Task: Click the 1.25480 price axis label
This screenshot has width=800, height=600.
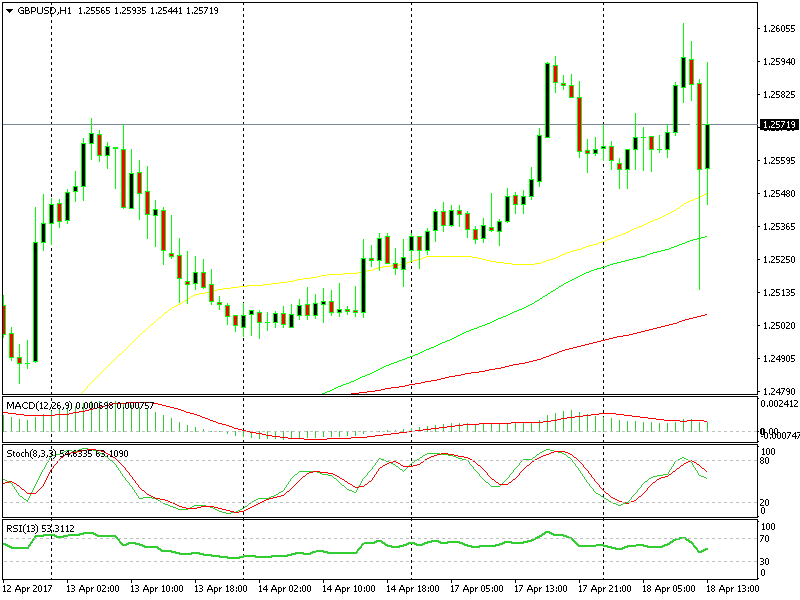Action: coord(779,194)
